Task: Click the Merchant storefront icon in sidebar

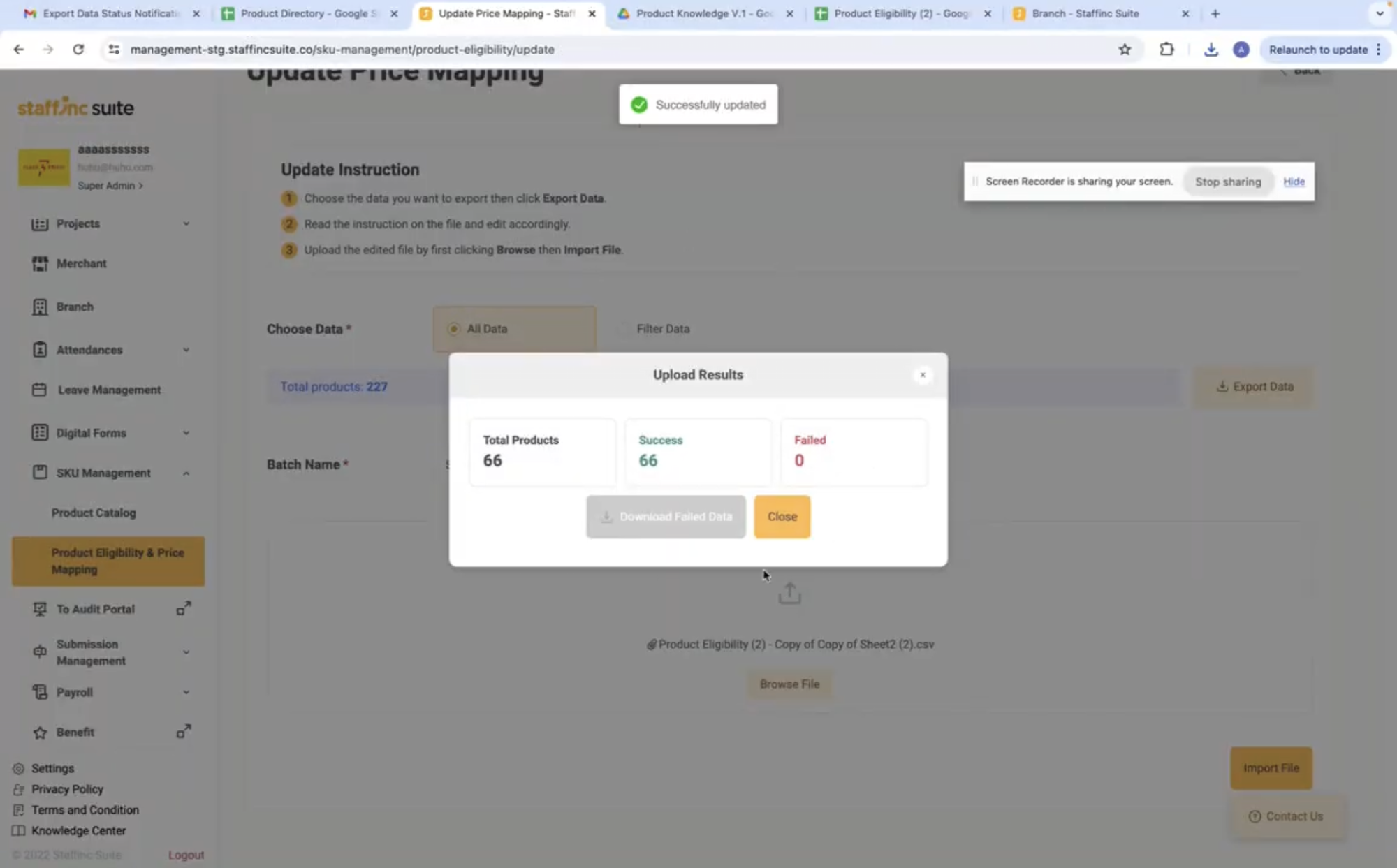Action: click(40, 263)
